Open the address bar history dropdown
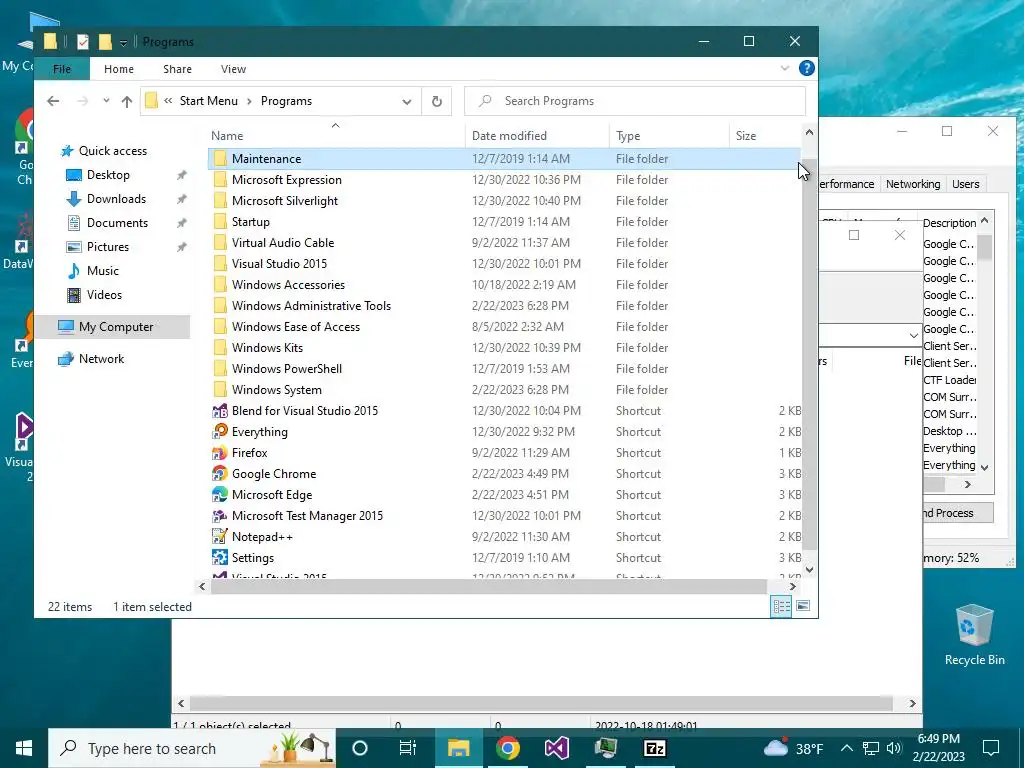This screenshot has width=1024, height=768. (407, 101)
